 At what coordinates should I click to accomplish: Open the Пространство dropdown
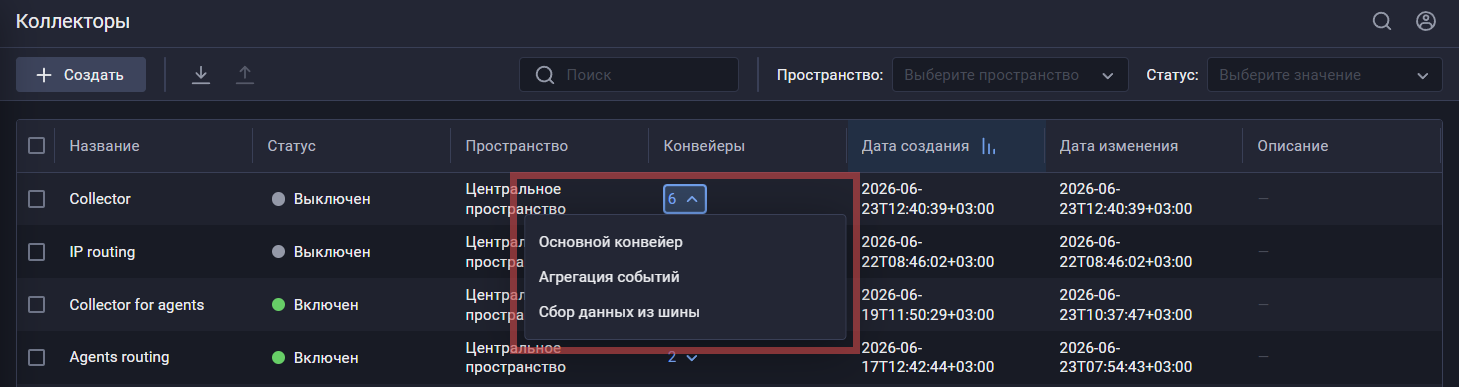point(1010,75)
